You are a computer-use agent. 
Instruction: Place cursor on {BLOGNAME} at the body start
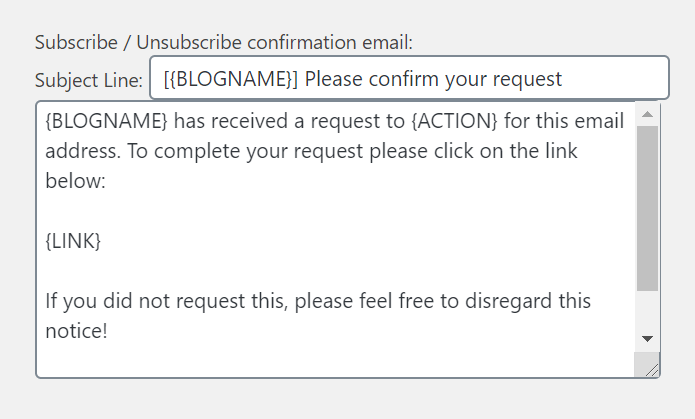(106, 121)
